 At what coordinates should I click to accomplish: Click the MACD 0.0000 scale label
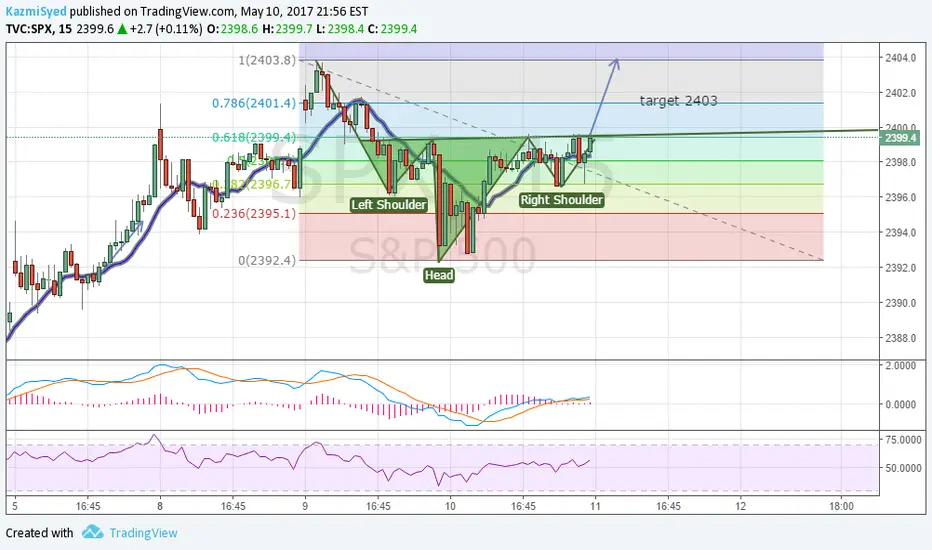point(900,404)
